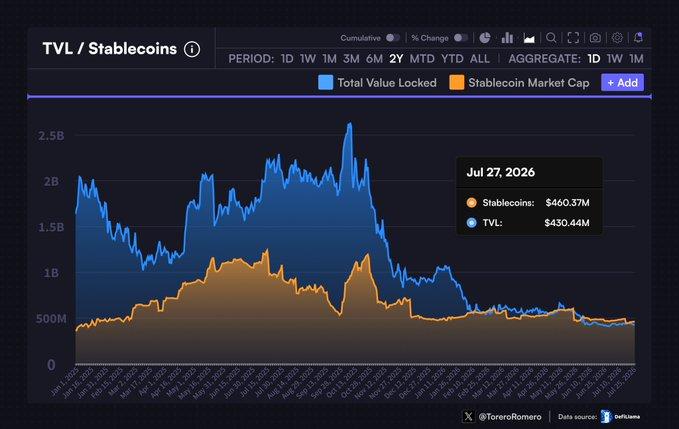The image size is (679, 429).
Task: Click the Stablecoins $460.37M value
Action: [x=567, y=203]
